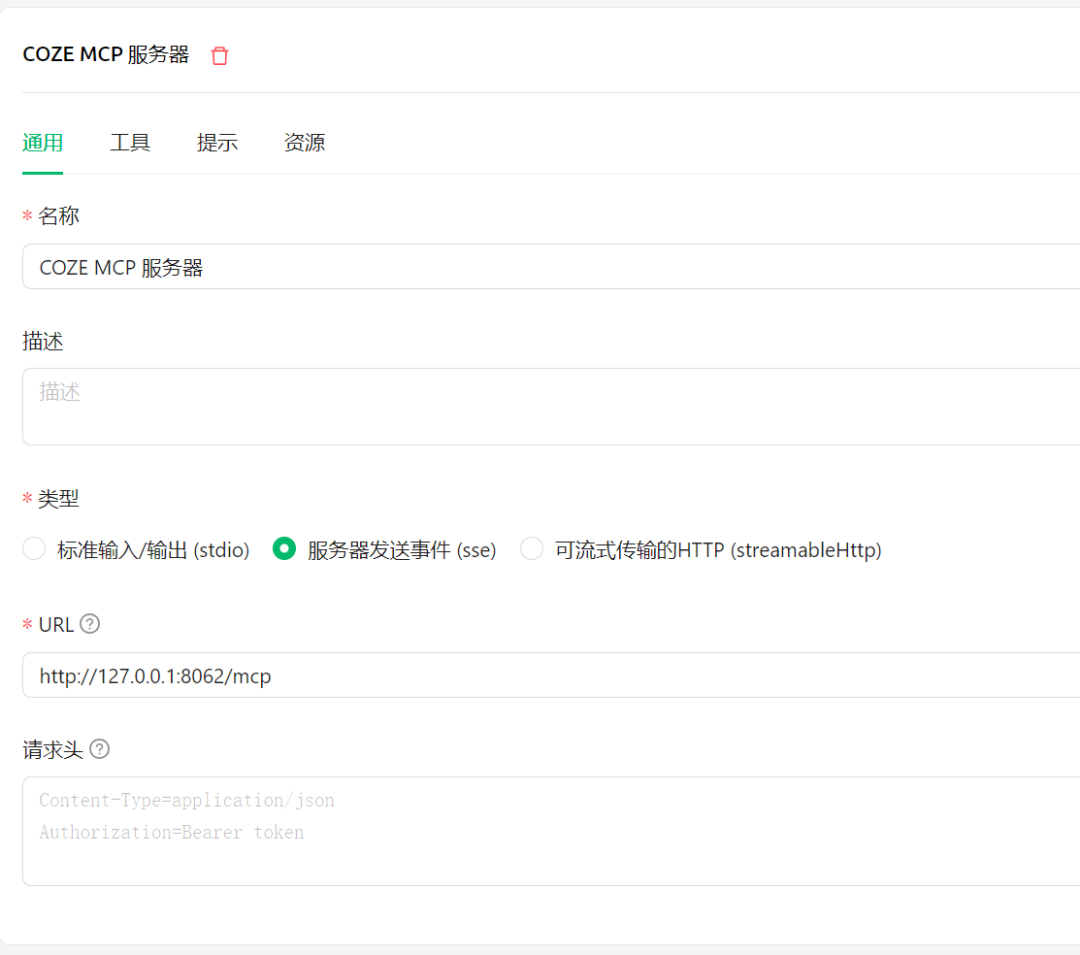The width and height of the screenshot is (1080, 955).
Task: Focus the URL input field
Action: point(551,675)
